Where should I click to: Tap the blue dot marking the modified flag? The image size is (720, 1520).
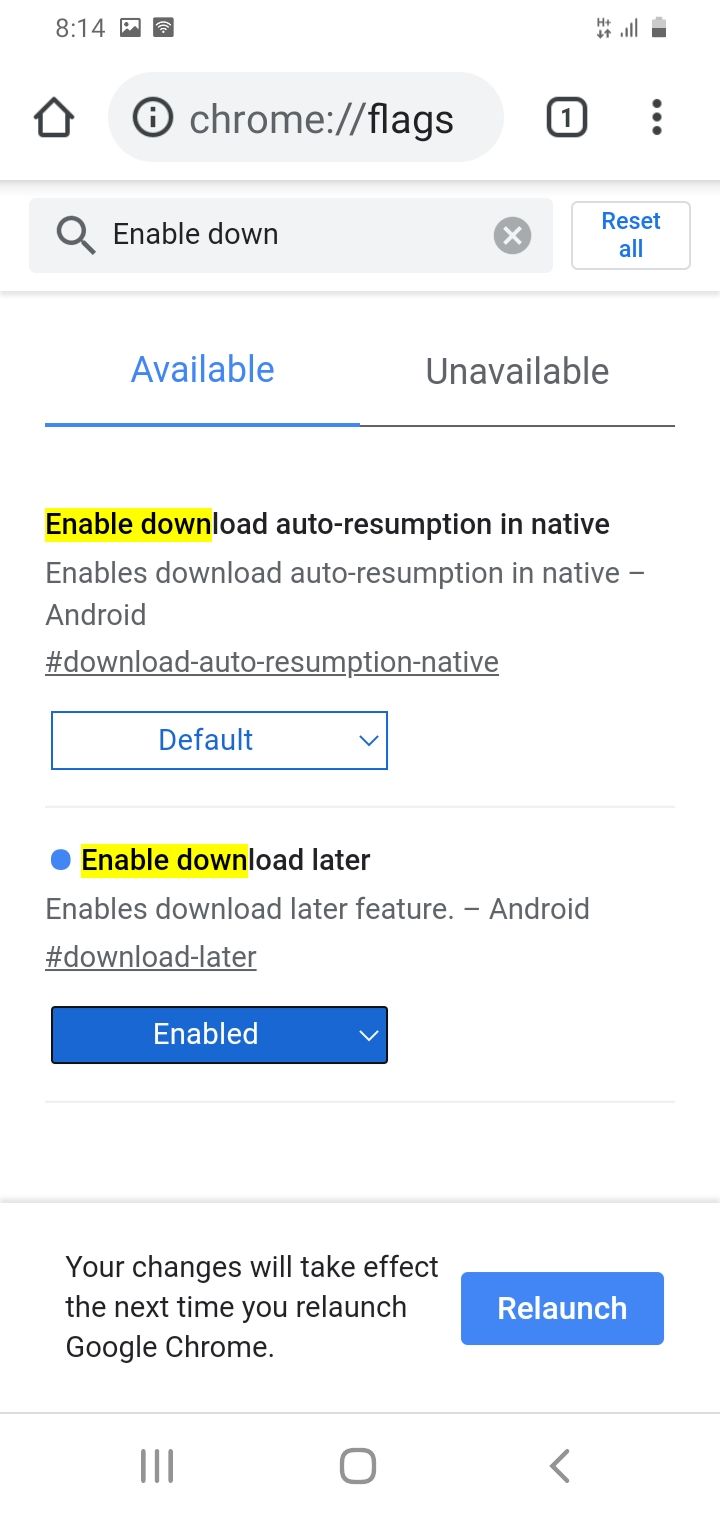[59, 859]
